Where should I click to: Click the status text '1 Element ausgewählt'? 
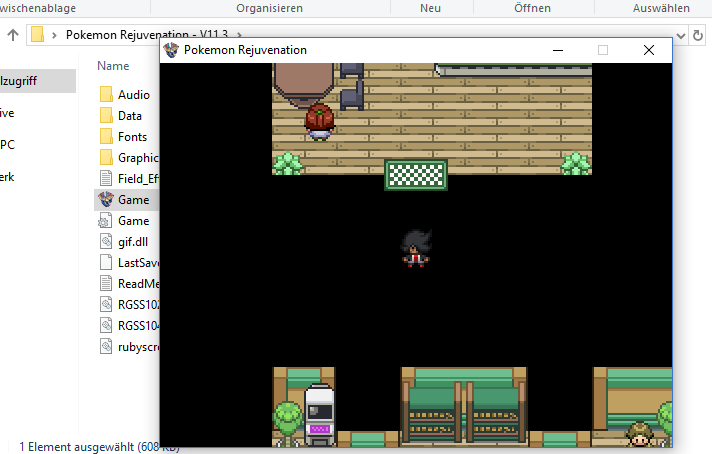tap(76, 447)
